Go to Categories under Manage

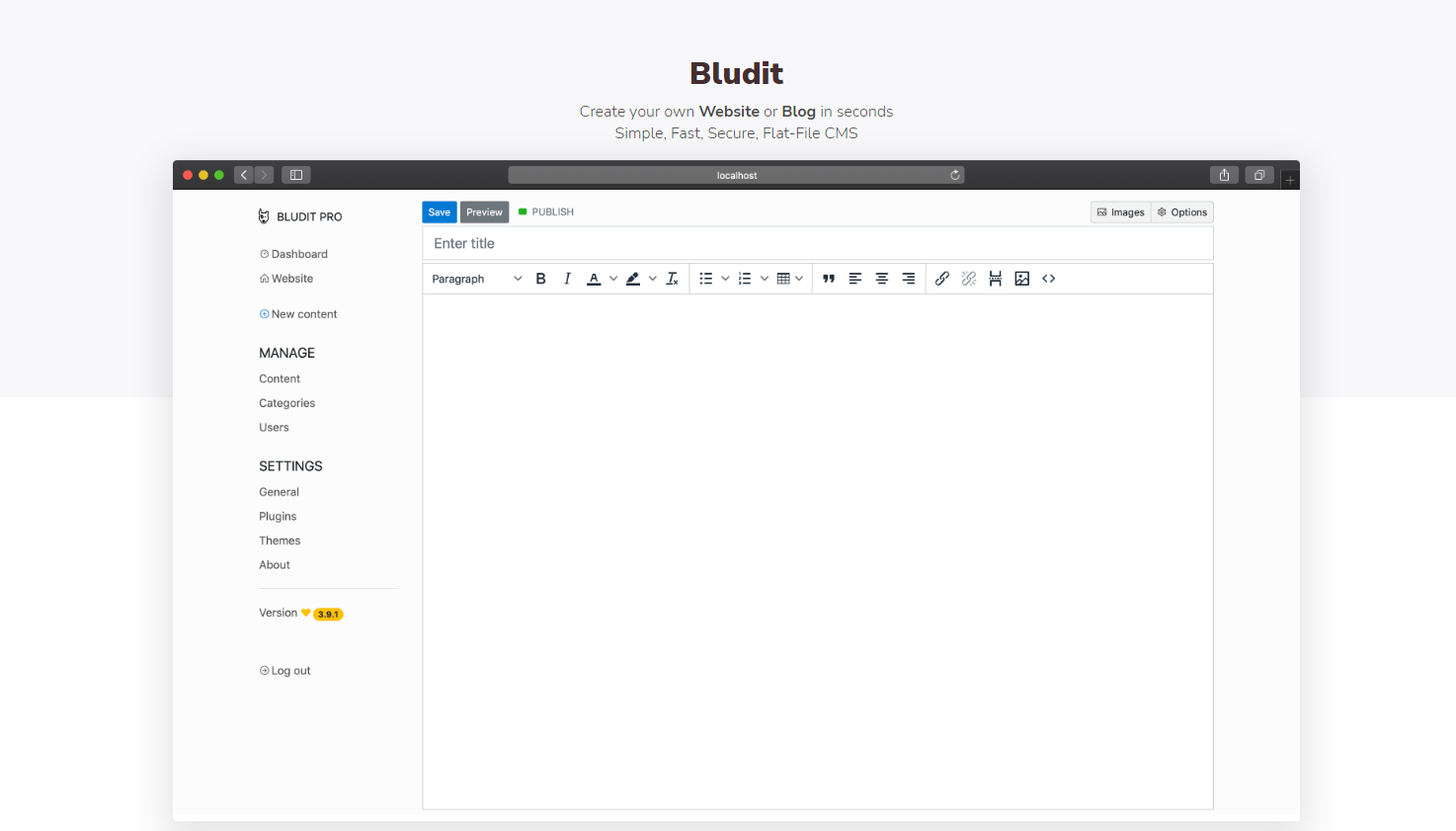(286, 403)
